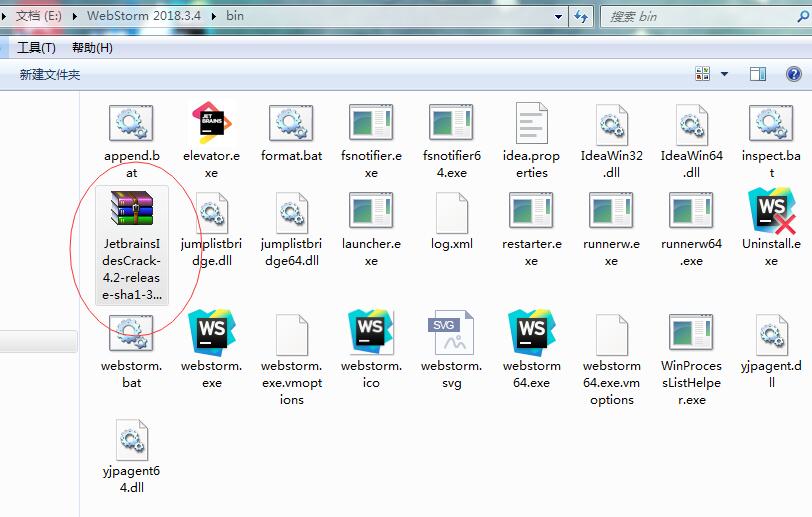Select the launcher.exe icon

371,210
